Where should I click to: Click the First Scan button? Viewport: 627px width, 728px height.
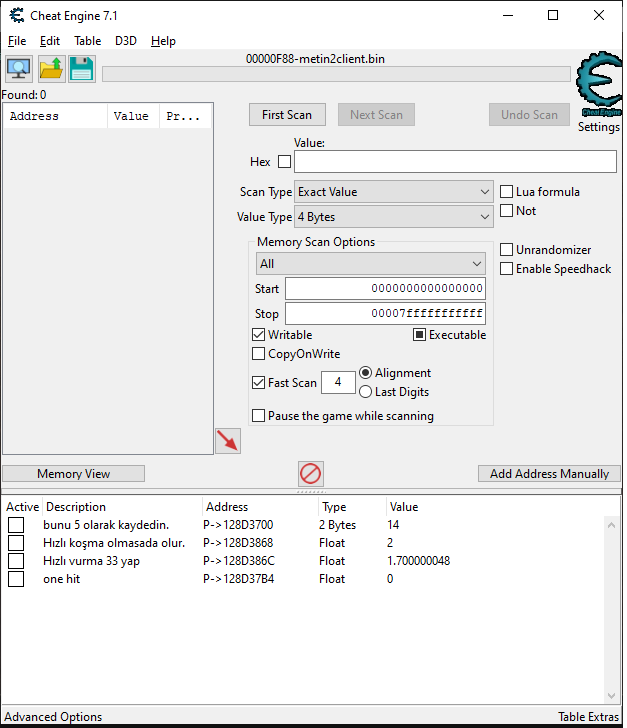point(287,115)
